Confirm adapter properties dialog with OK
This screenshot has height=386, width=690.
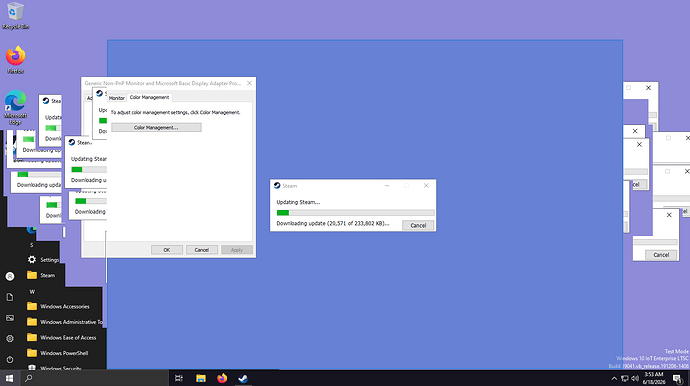click(167, 250)
